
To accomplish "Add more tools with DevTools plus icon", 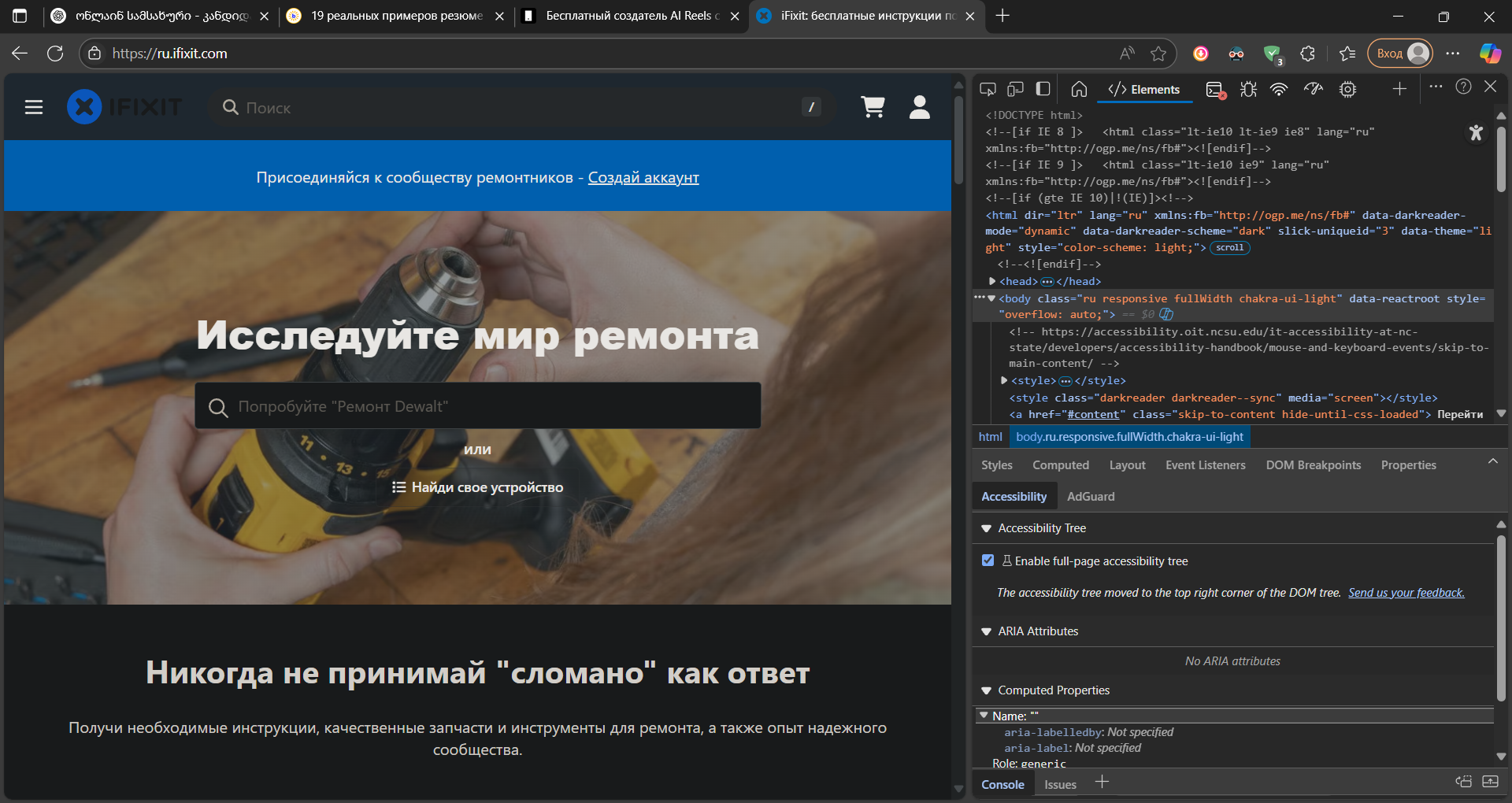I will (1399, 89).
